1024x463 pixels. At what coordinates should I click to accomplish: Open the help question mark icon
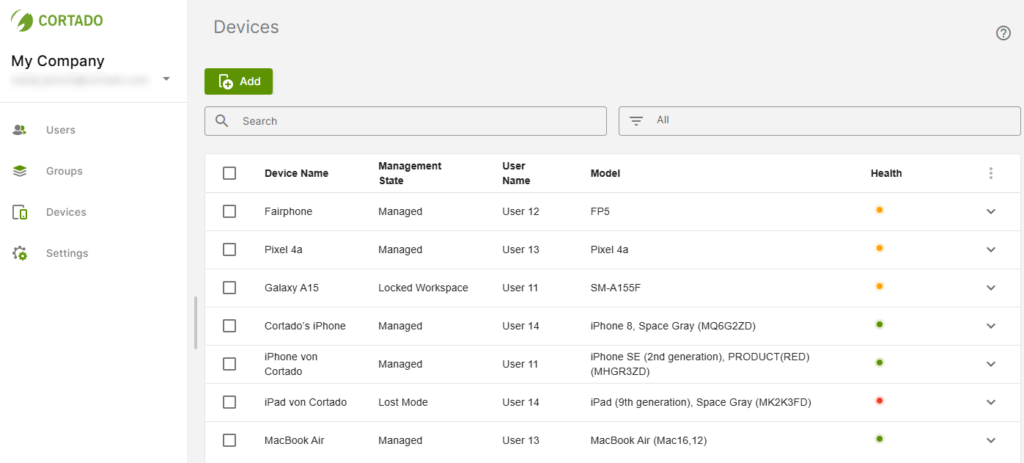pyautogui.click(x=1003, y=33)
